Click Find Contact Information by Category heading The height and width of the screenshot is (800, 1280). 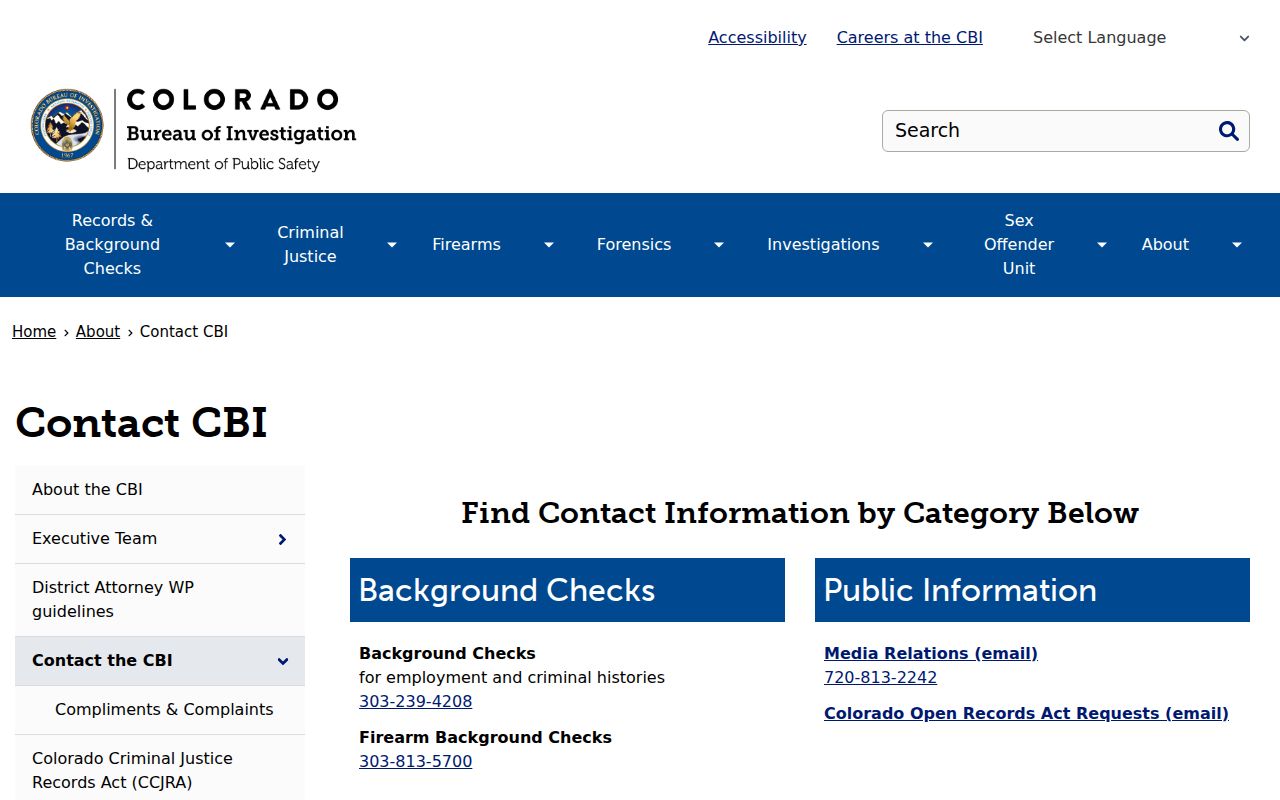[x=800, y=514]
